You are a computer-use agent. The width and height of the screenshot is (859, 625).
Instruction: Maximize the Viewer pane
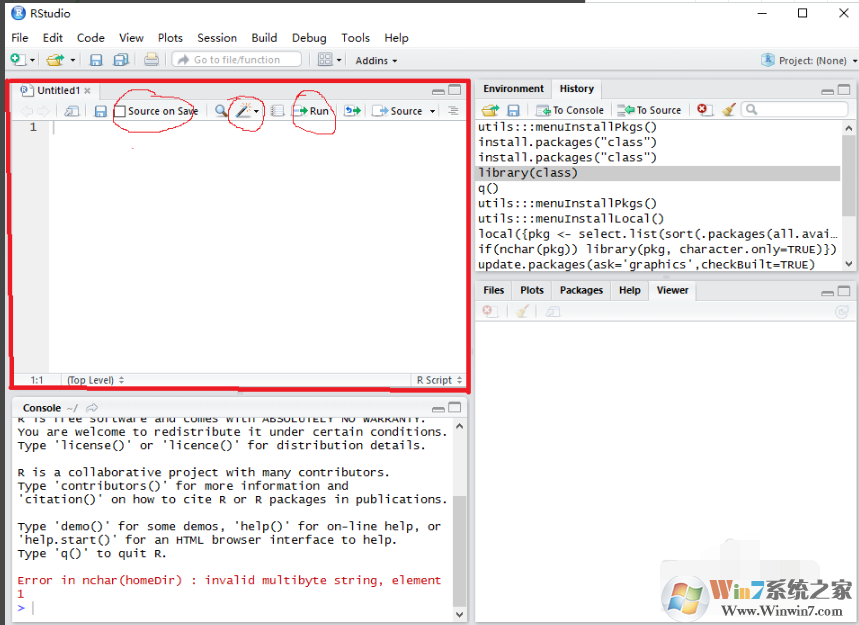tap(844, 291)
